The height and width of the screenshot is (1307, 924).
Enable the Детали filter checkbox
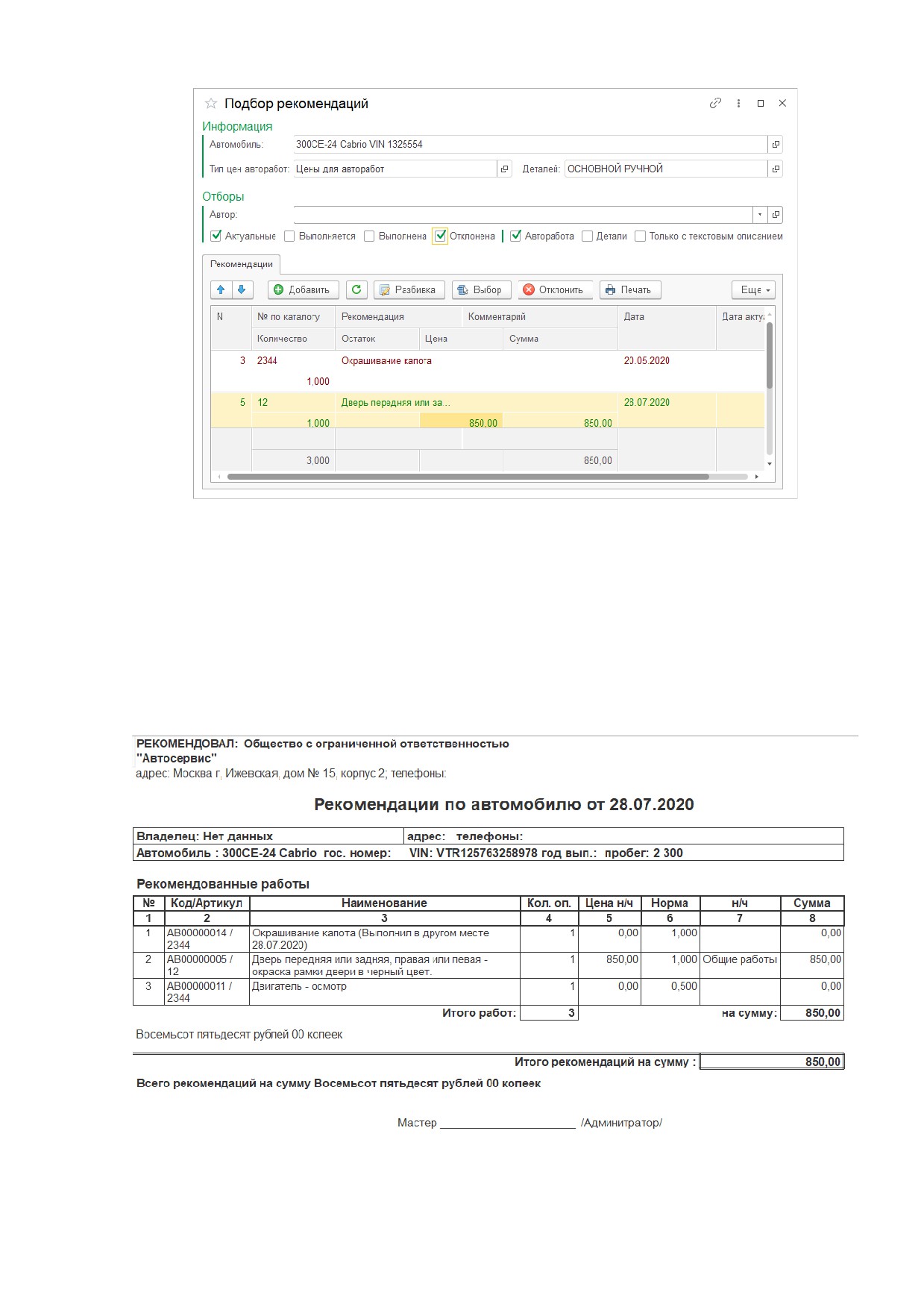click(587, 236)
